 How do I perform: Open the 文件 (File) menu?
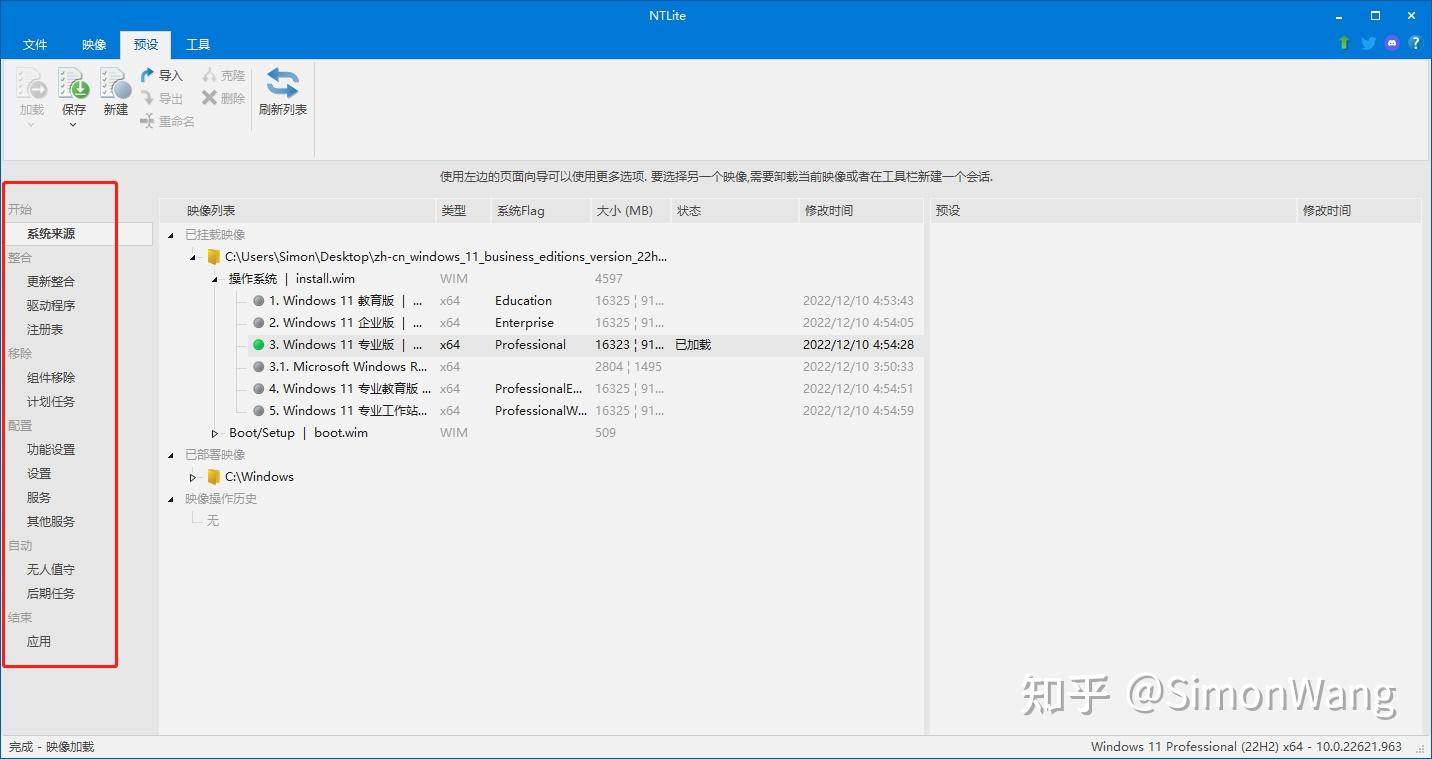click(x=35, y=44)
